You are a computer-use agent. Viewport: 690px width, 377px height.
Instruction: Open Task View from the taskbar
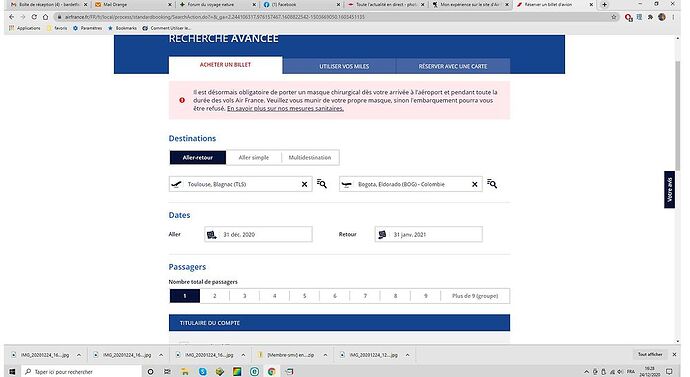click(167, 372)
